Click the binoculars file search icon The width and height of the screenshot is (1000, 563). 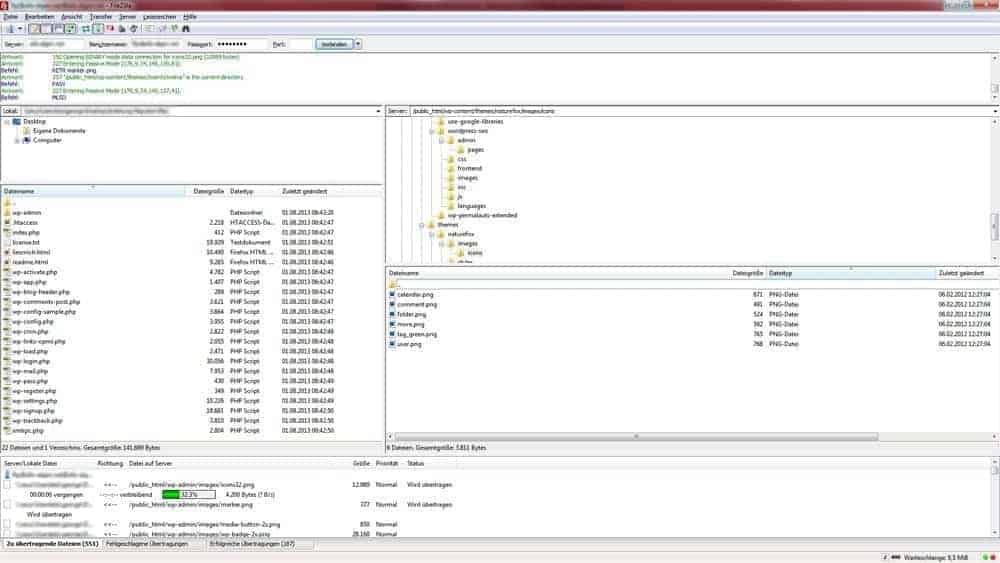[186, 30]
